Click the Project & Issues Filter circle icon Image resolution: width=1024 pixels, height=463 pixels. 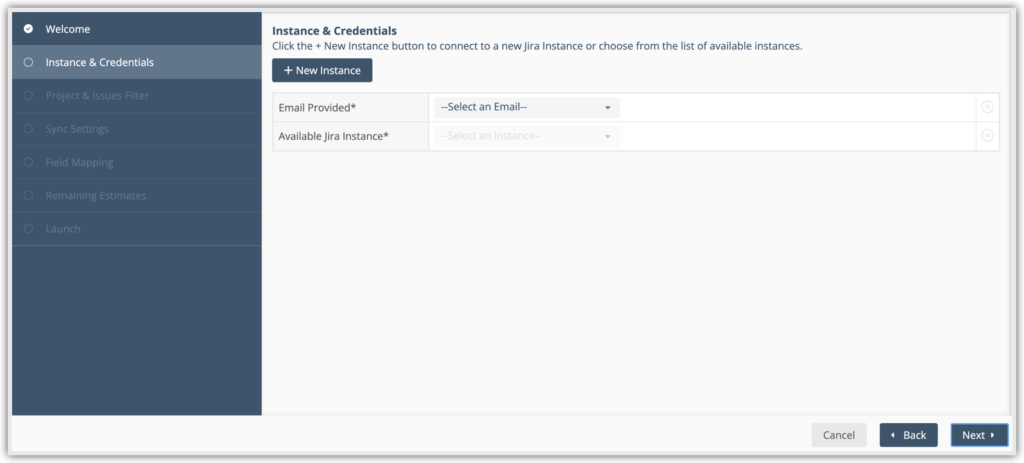[x=28, y=96]
